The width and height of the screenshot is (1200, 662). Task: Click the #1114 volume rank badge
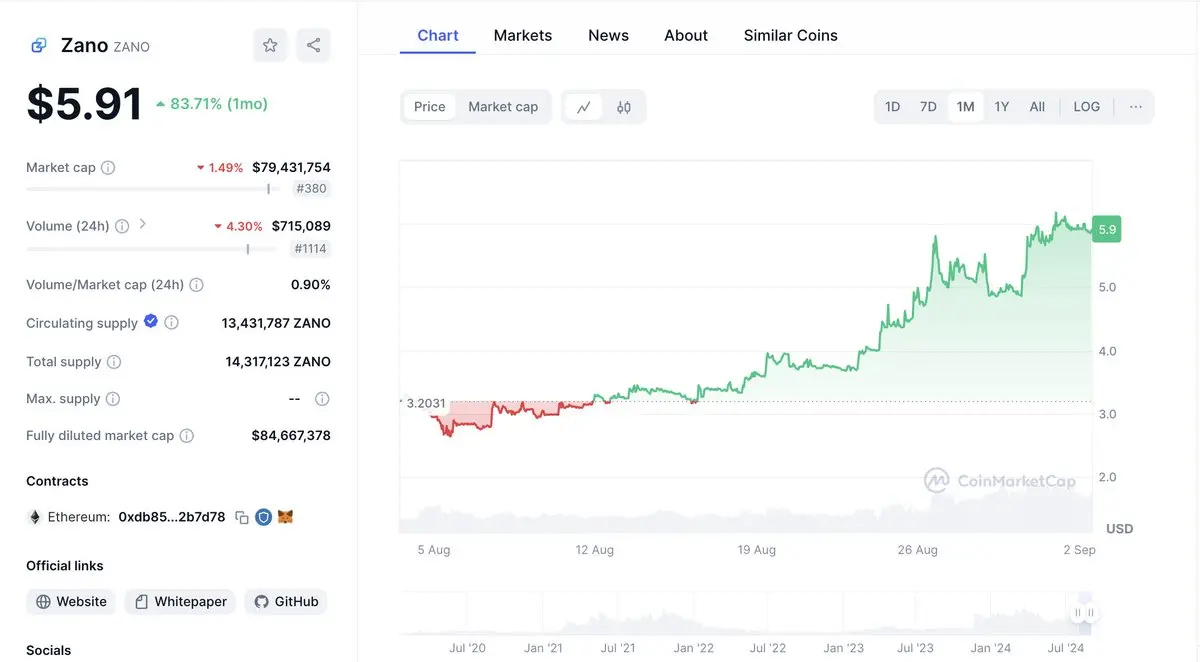(x=310, y=249)
